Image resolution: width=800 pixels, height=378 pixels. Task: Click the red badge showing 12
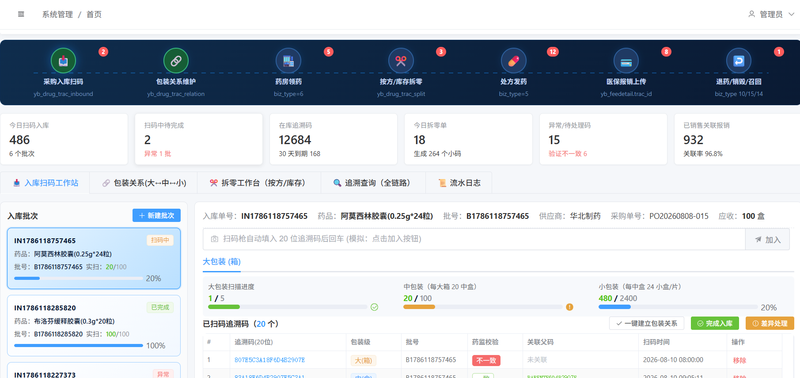(x=553, y=52)
